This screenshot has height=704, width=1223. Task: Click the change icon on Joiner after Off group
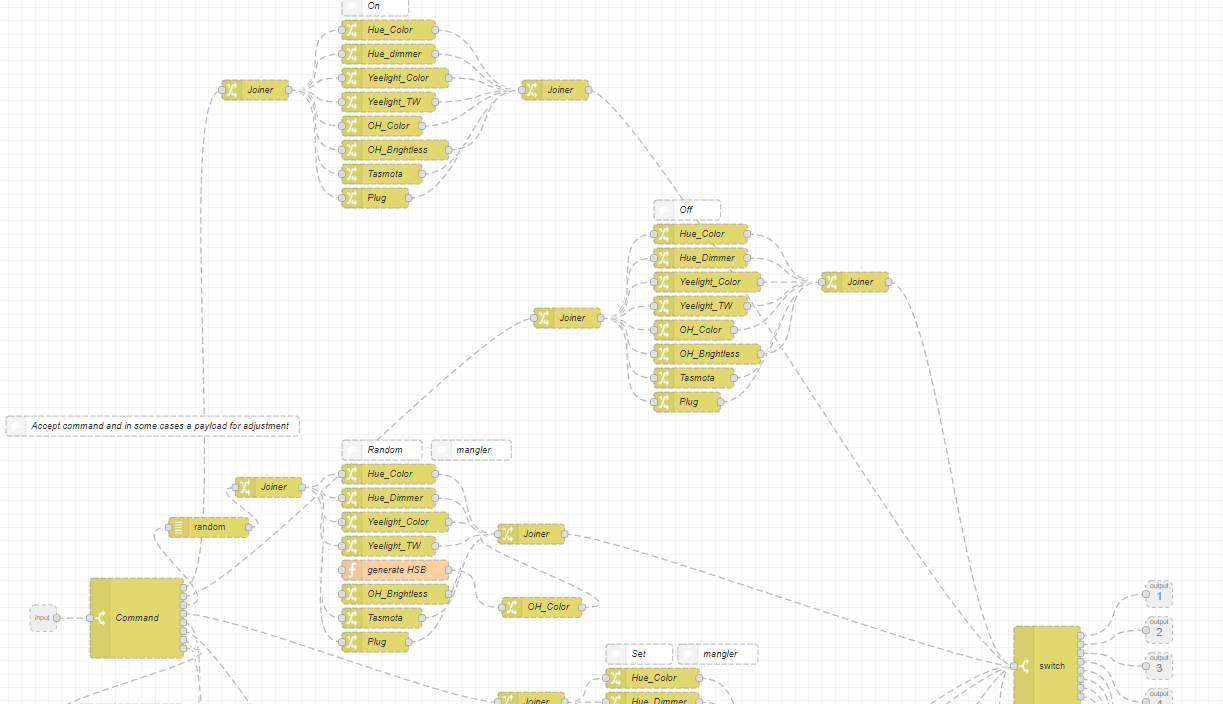point(830,282)
